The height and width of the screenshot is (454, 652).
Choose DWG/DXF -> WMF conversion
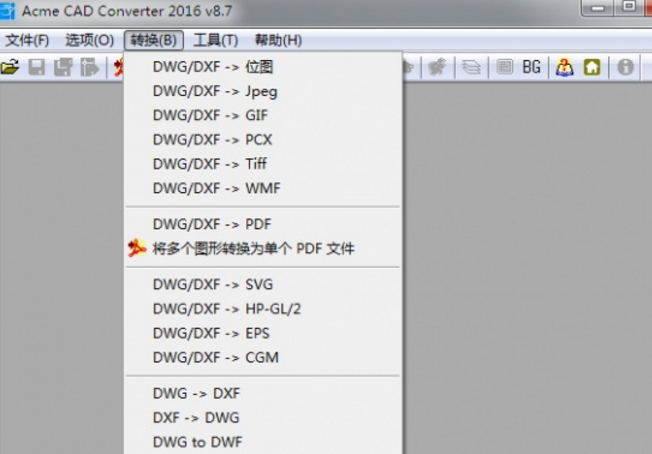click(263, 188)
